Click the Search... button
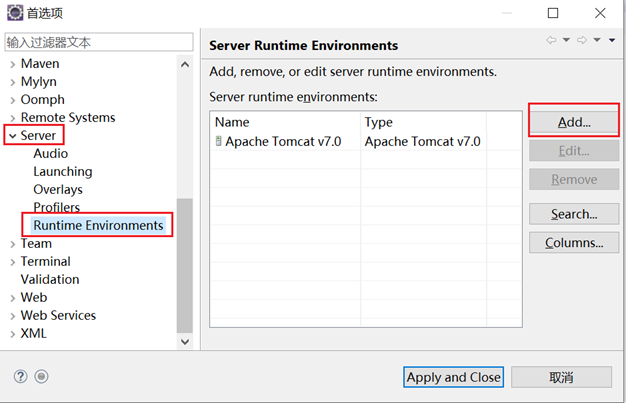The height and width of the screenshot is (403, 626). click(574, 214)
